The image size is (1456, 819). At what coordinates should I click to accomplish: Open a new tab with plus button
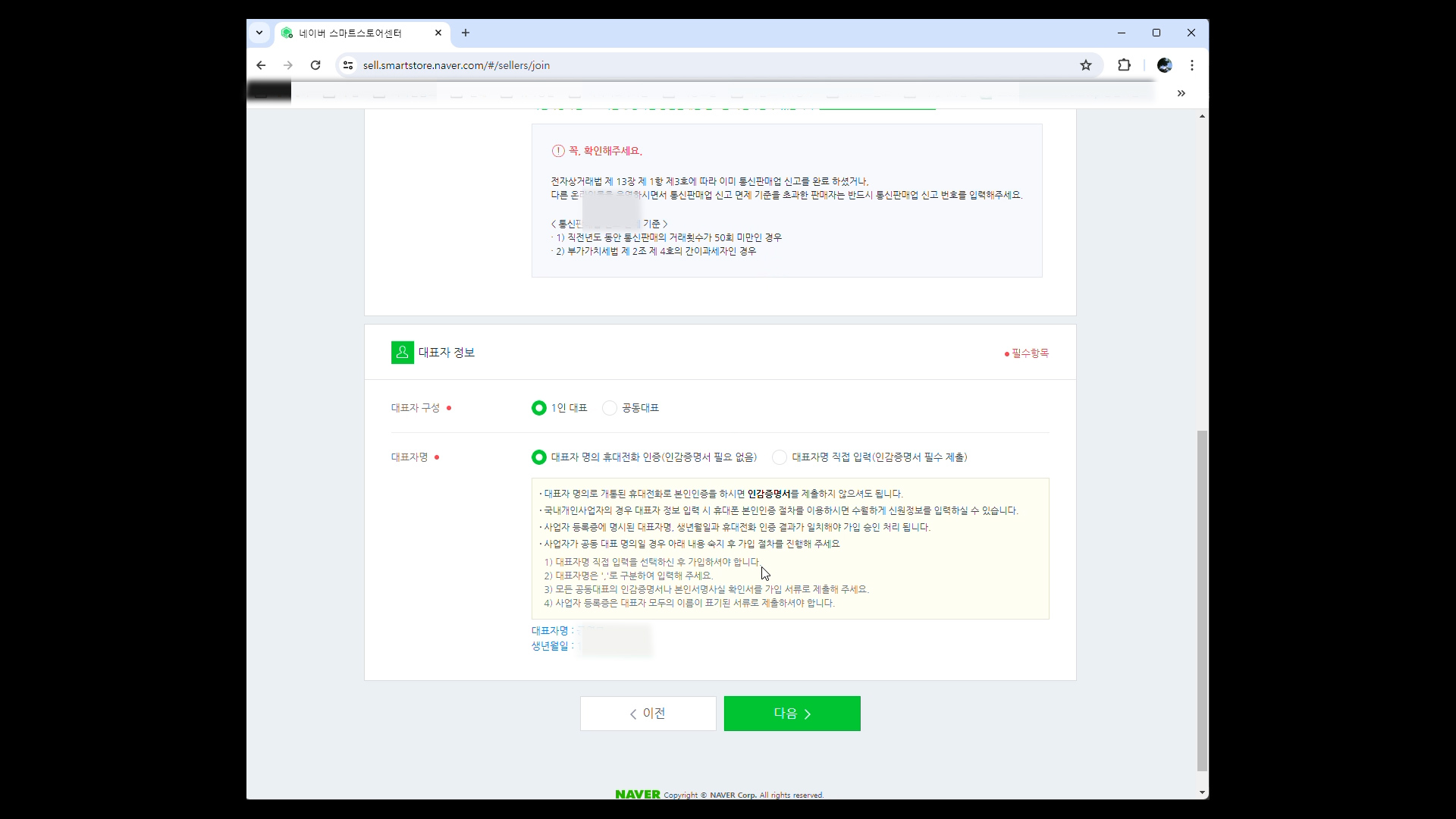pyautogui.click(x=466, y=33)
